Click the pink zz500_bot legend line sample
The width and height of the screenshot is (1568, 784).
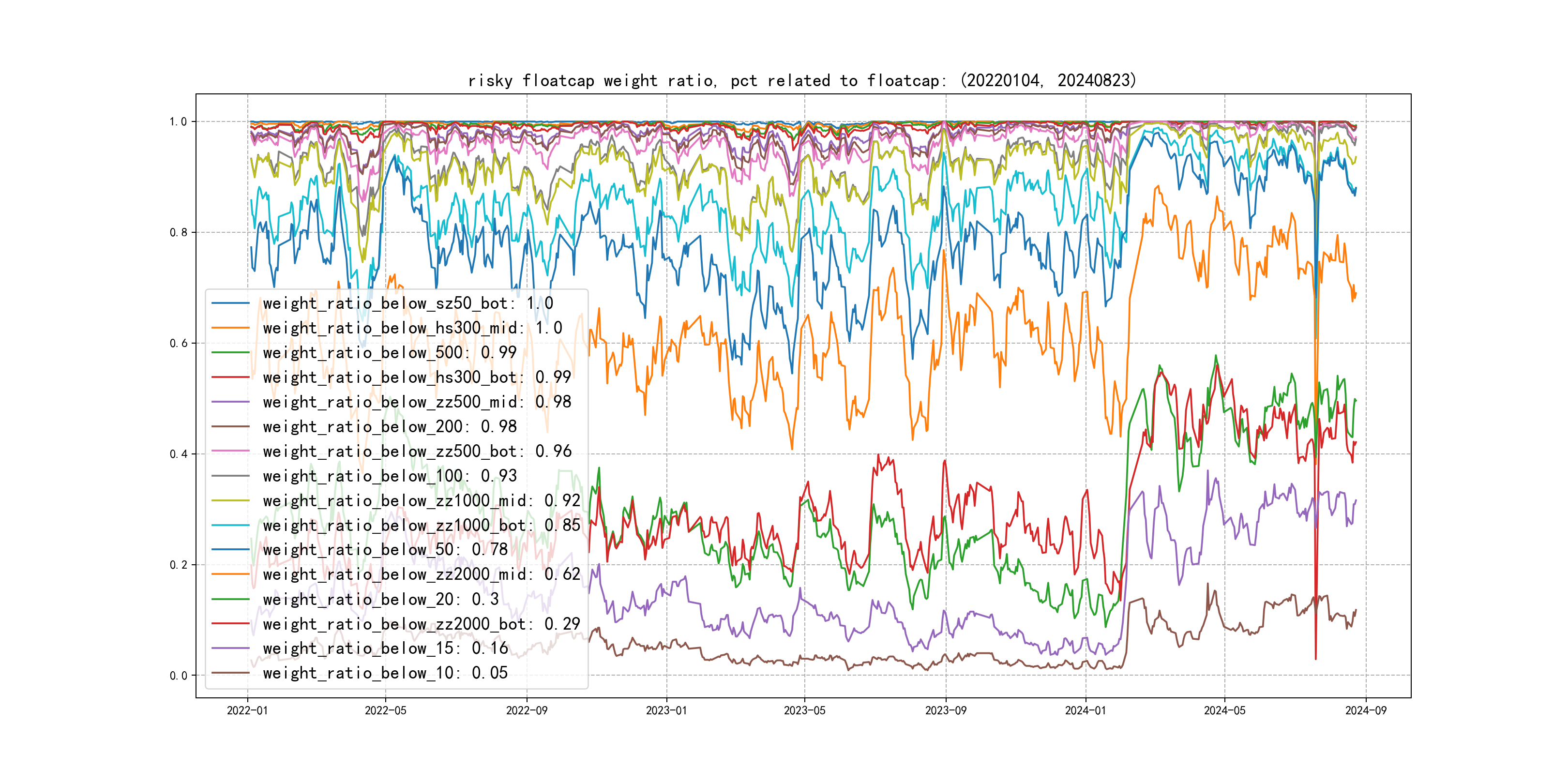pyautogui.click(x=230, y=451)
